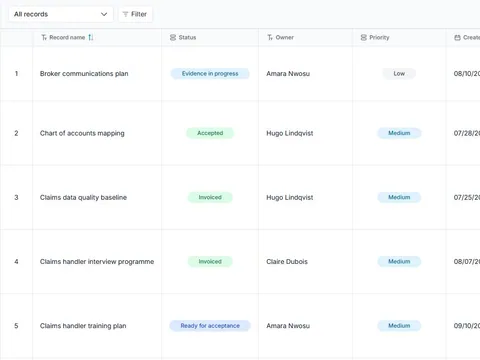Click the Ready for acceptance status badge
This screenshot has height=360, width=480.
210,326
